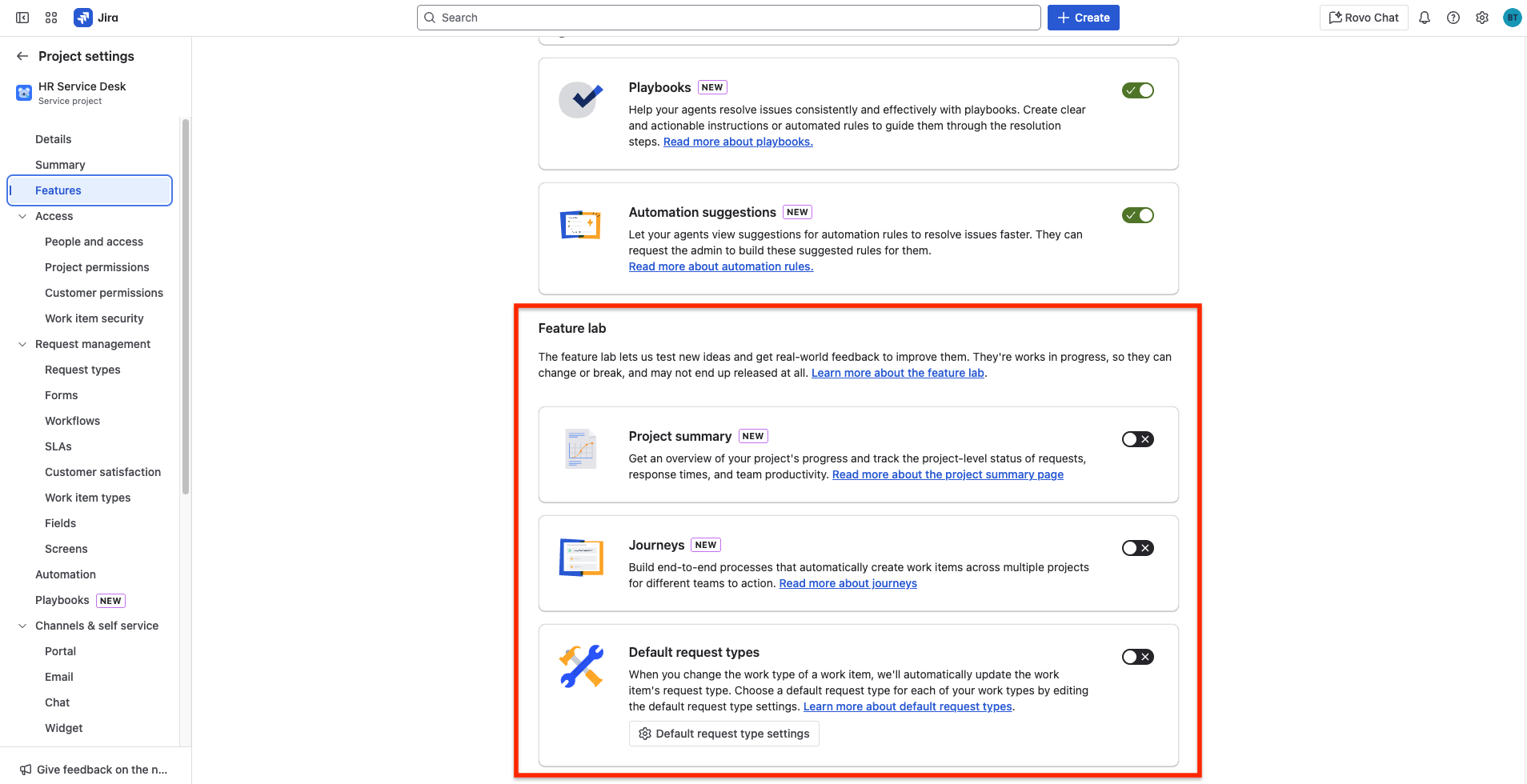Open Rovo Chat
1527x784 pixels.
(x=1364, y=18)
